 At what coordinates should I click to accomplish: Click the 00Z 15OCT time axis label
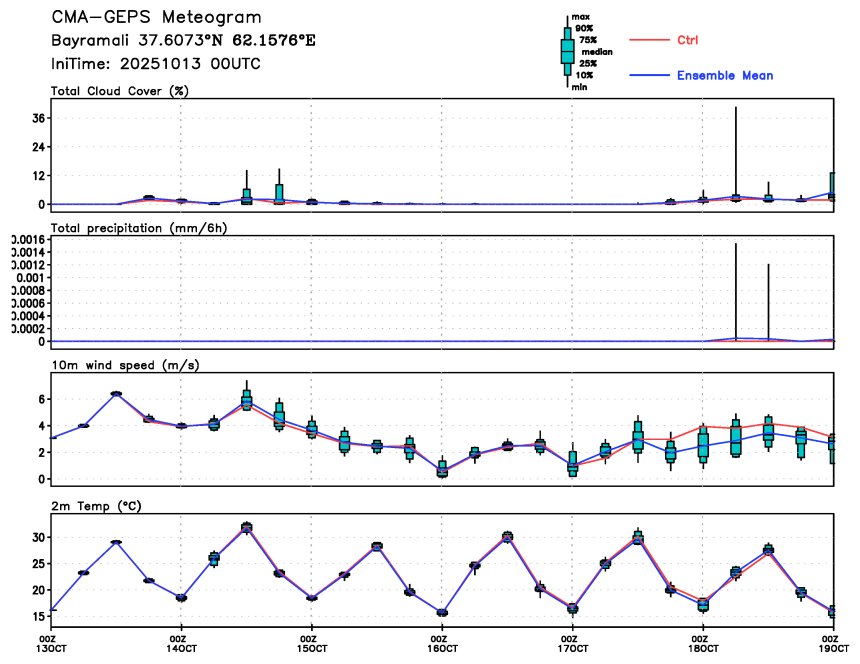tap(312, 644)
